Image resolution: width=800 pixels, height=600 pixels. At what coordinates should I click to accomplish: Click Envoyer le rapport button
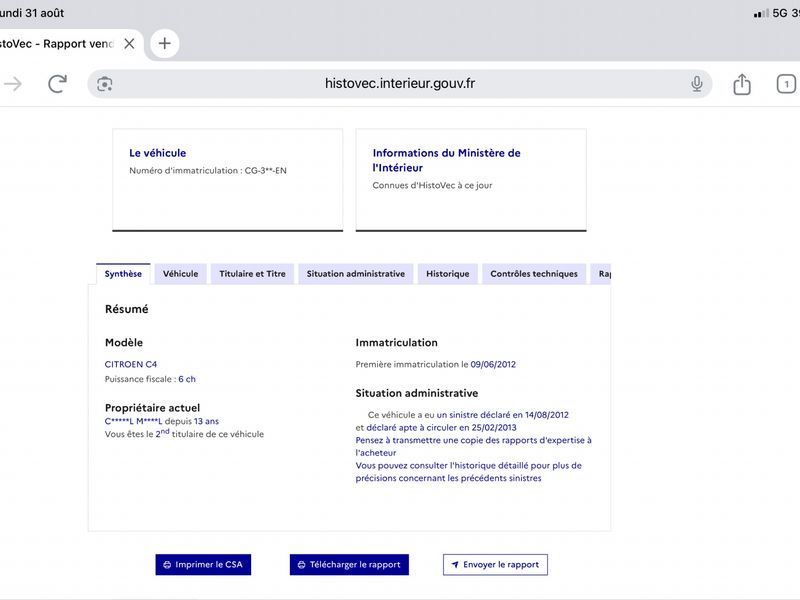[495, 565]
